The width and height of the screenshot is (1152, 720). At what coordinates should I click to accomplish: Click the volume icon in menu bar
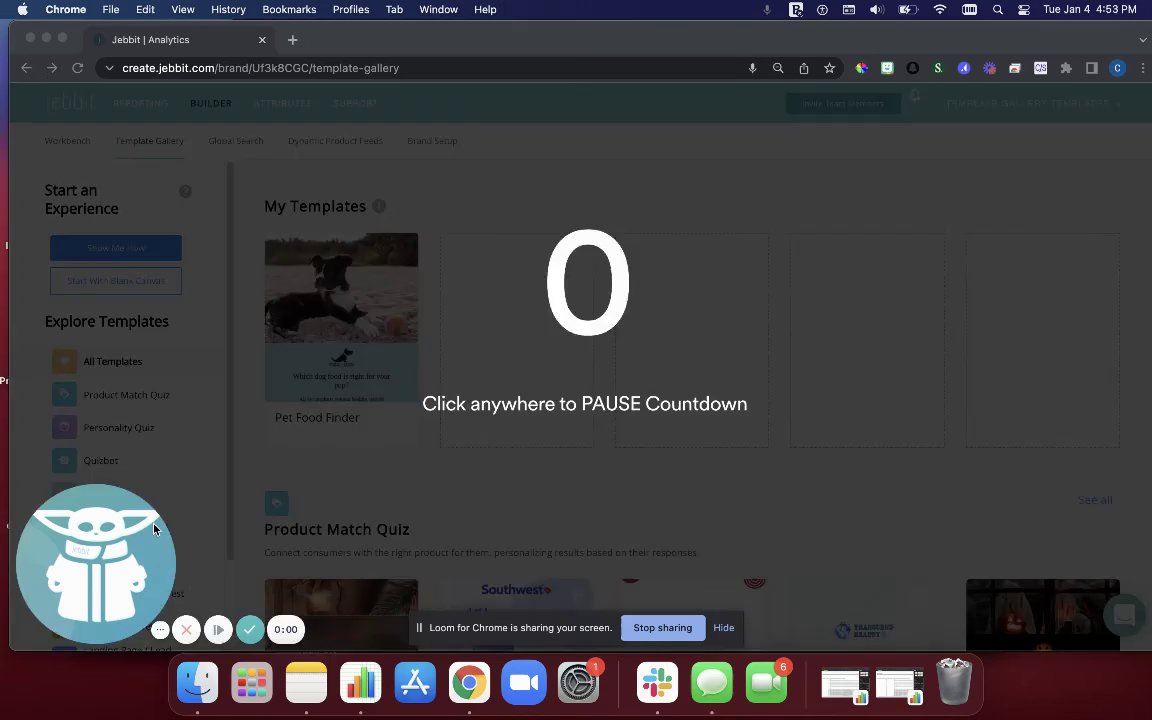pyautogui.click(x=876, y=10)
